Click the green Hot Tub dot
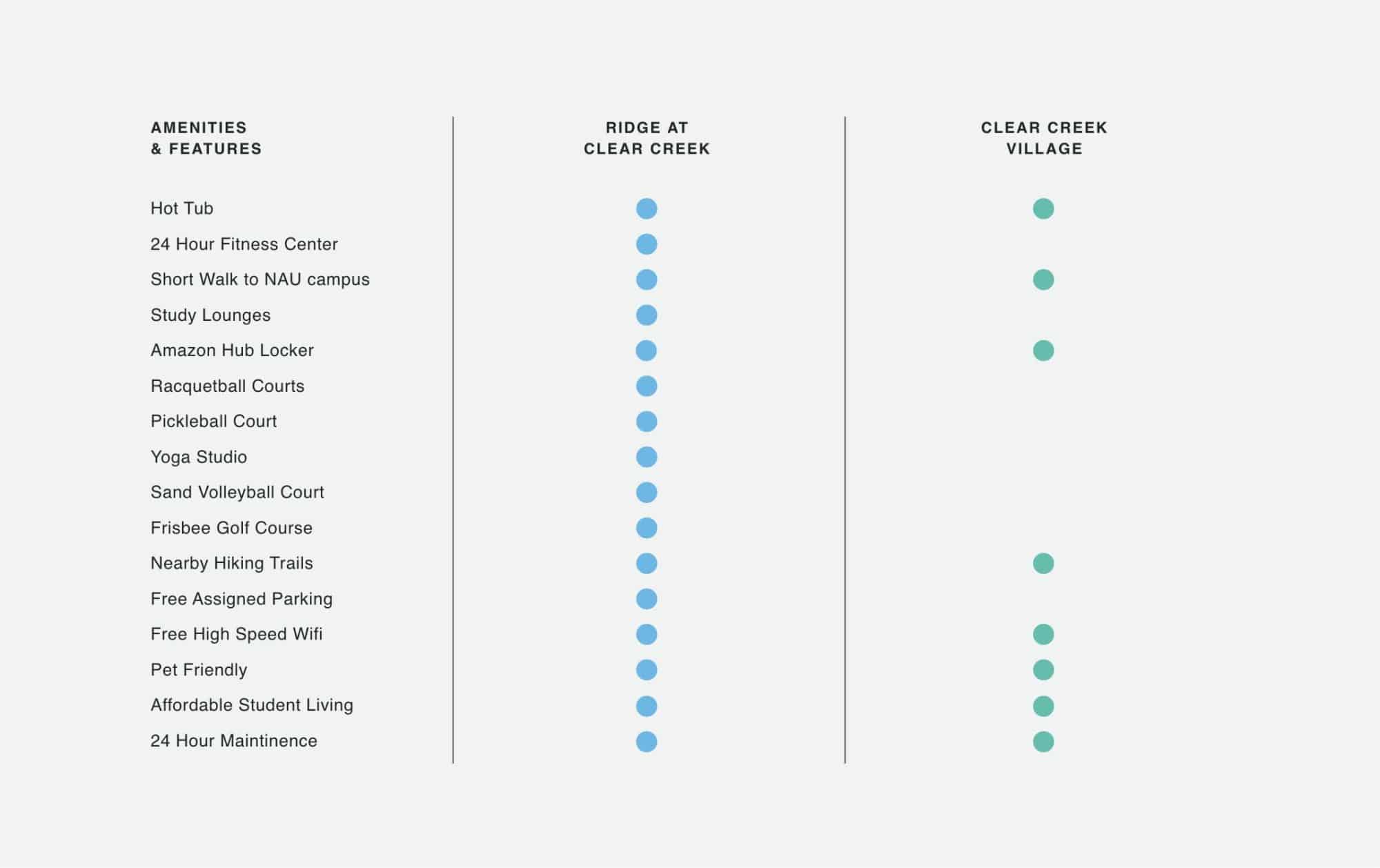The height and width of the screenshot is (868, 1380). click(1043, 208)
